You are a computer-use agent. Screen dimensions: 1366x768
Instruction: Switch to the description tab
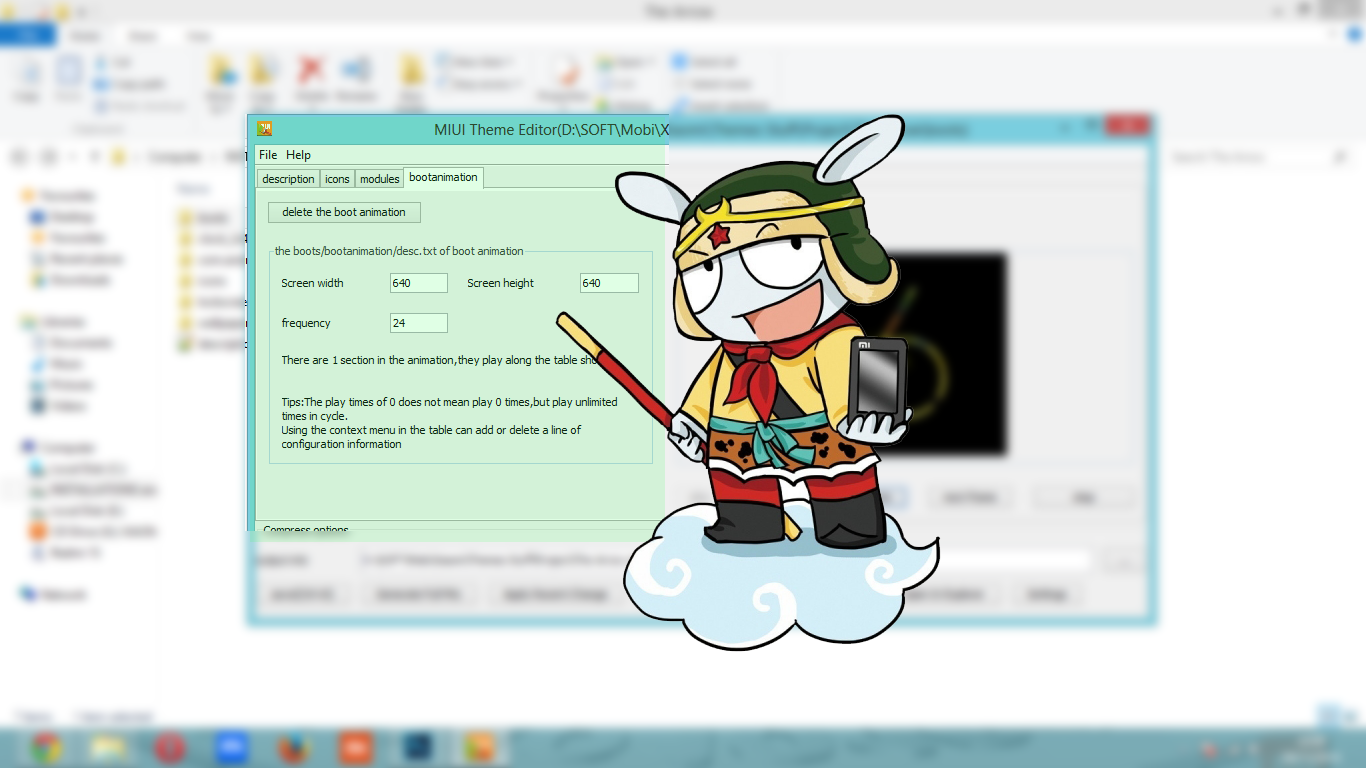click(288, 179)
